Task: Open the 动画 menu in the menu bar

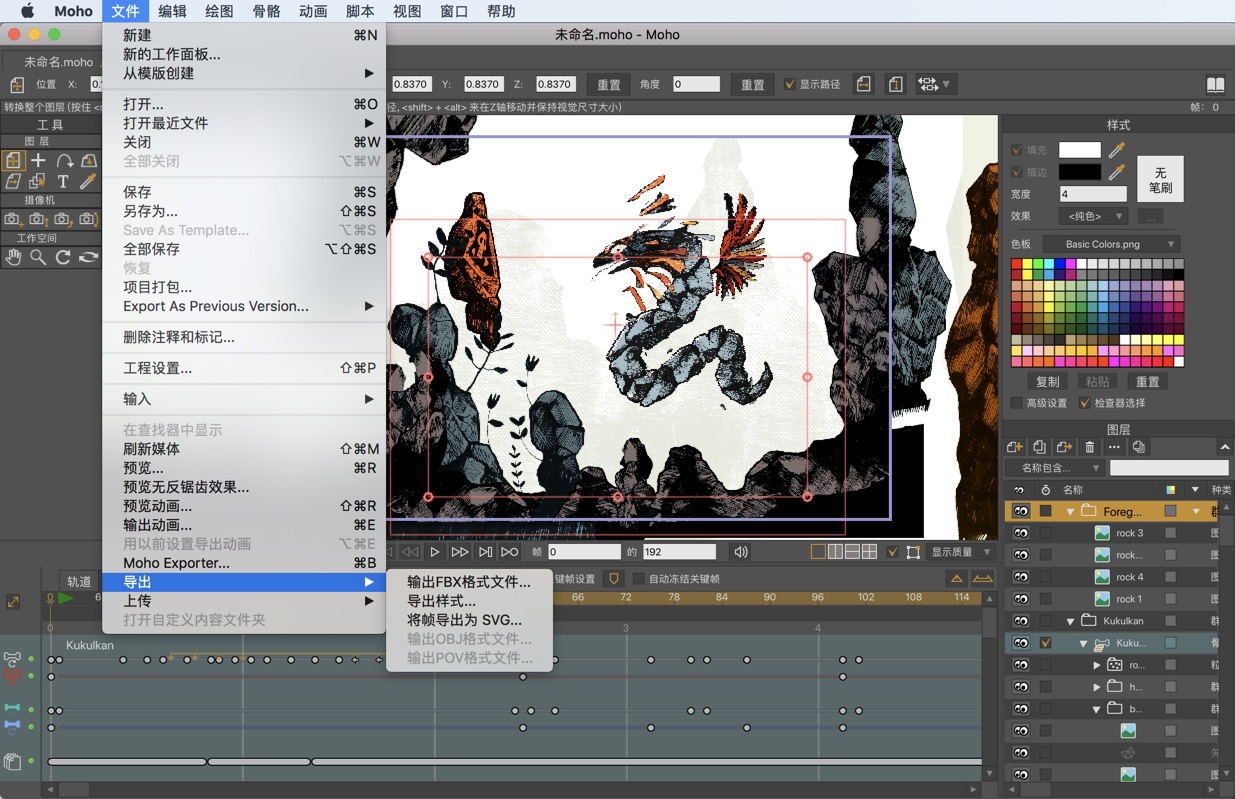Action: click(313, 11)
